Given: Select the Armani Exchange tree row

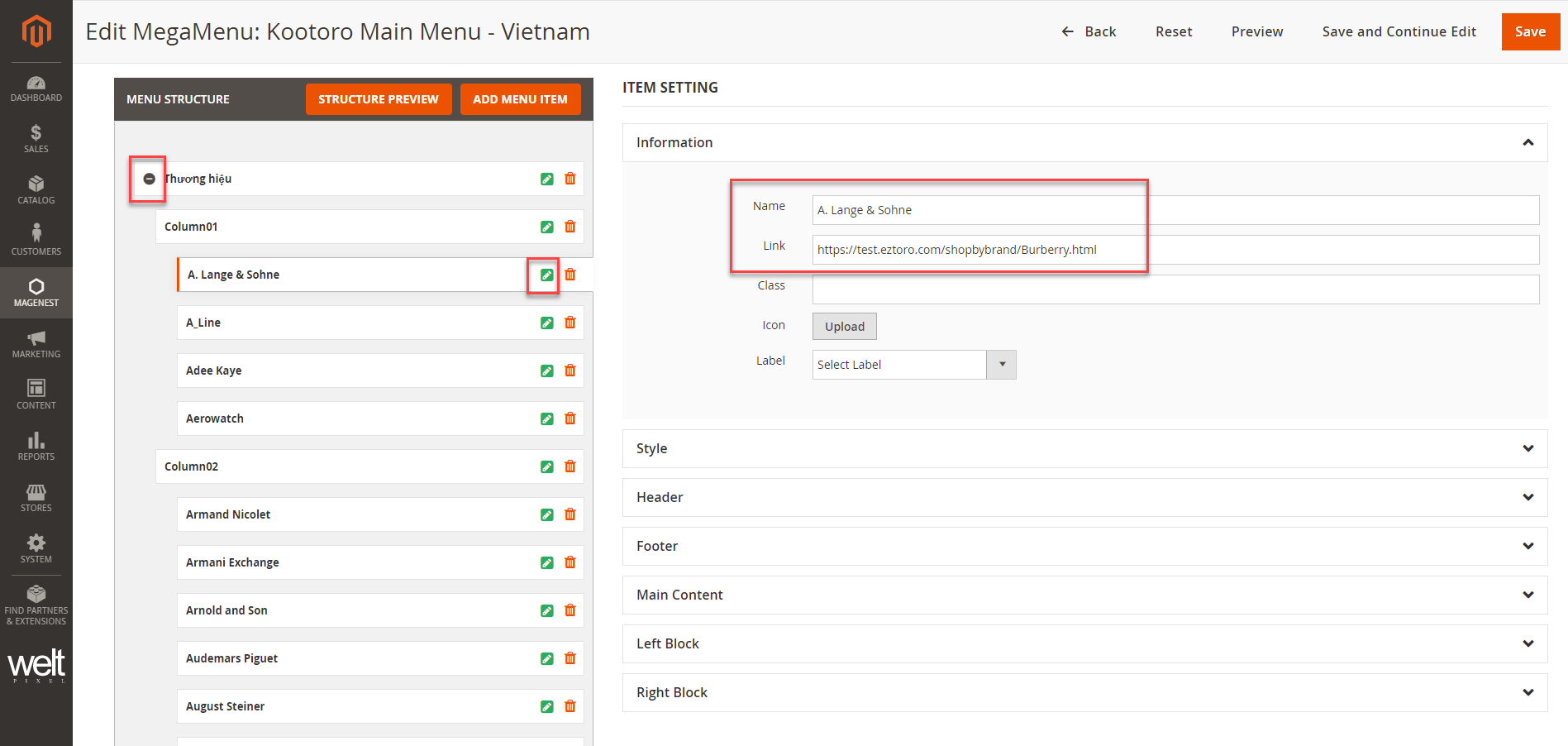Looking at the screenshot, I should coord(380,562).
